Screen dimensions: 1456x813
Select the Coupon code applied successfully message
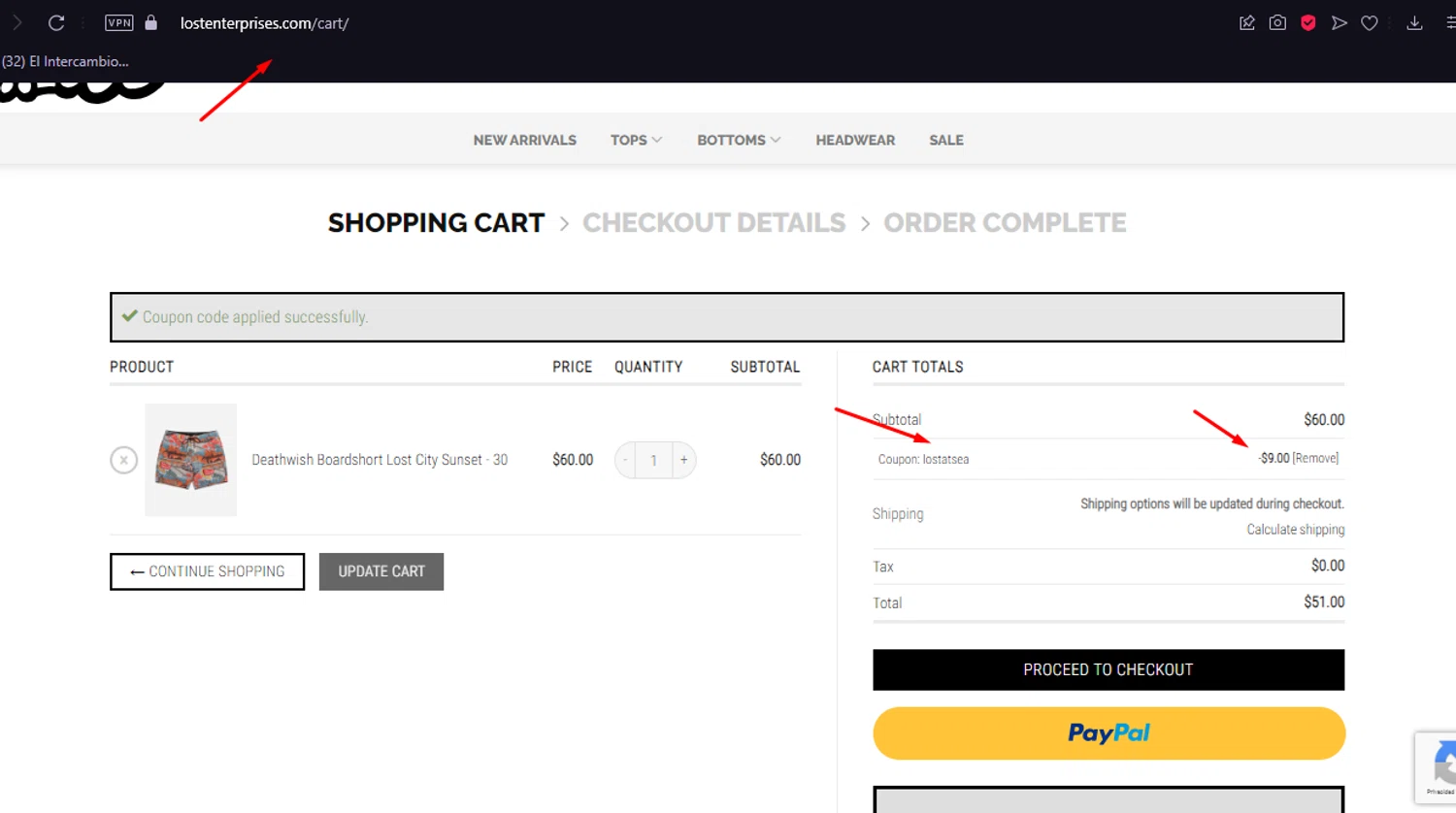pyautogui.click(x=255, y=317)
